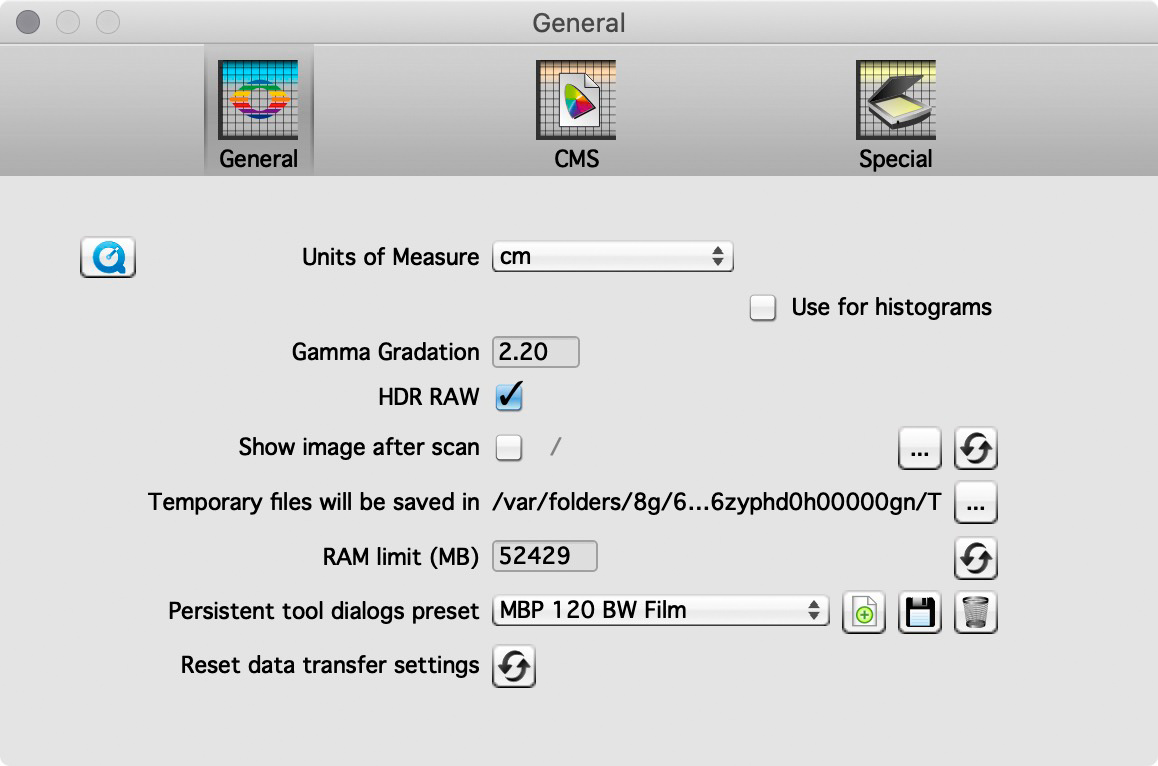Switch to the CMS tab
Image resolution: width=1158 pixels, height=766 pixels.
click(x=576, y=114)
